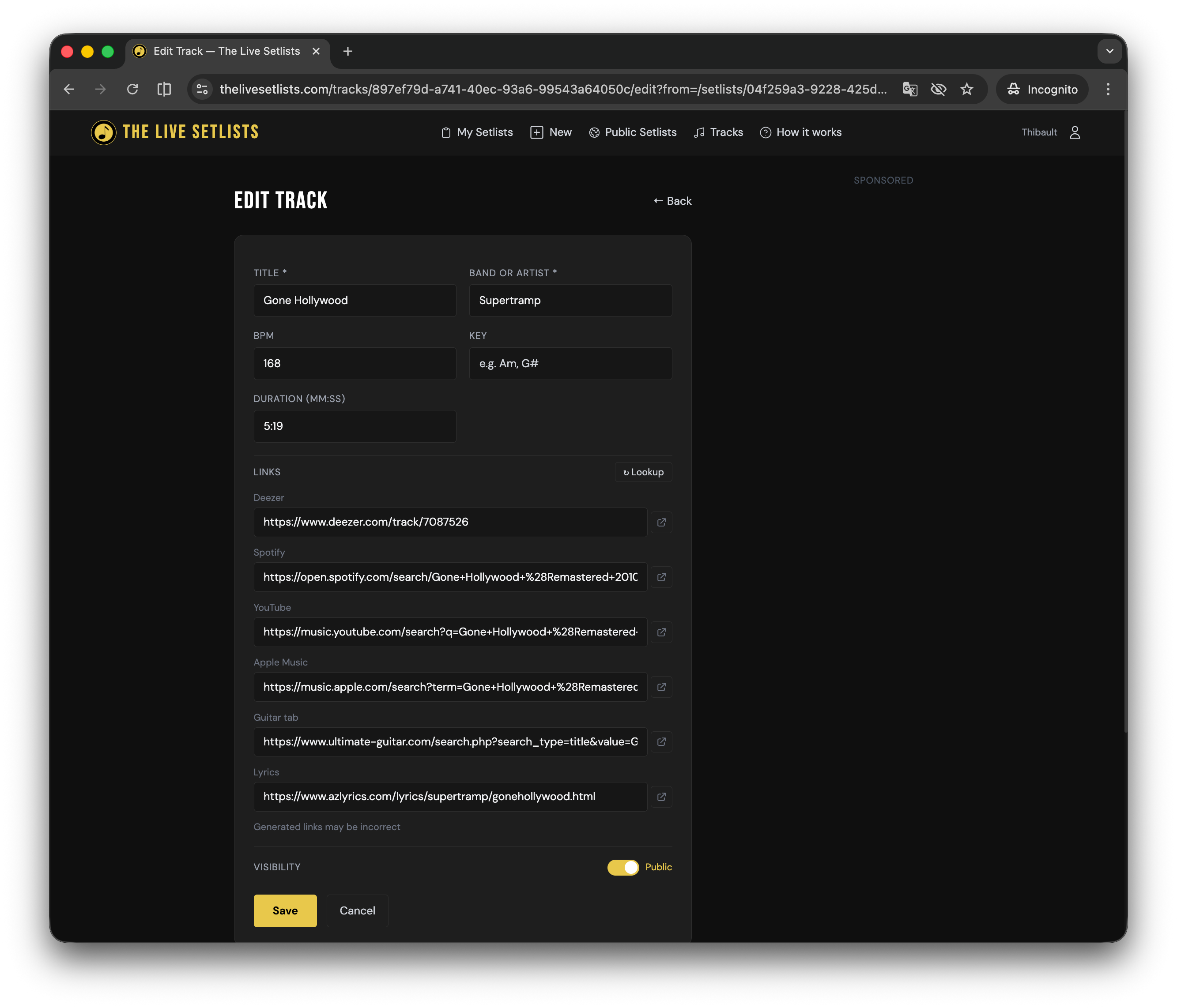This screenshot has height=1008, width=1177.
Task: Open the profile icon next to Thibault
Action: coord(1075,132)
